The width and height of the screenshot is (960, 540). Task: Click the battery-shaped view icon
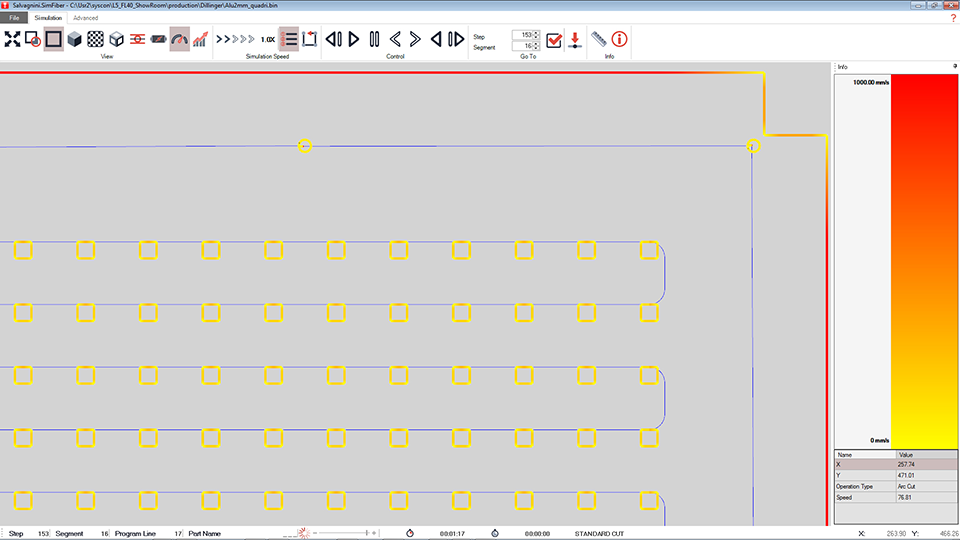pyautogui.click(x=159, y=39)
